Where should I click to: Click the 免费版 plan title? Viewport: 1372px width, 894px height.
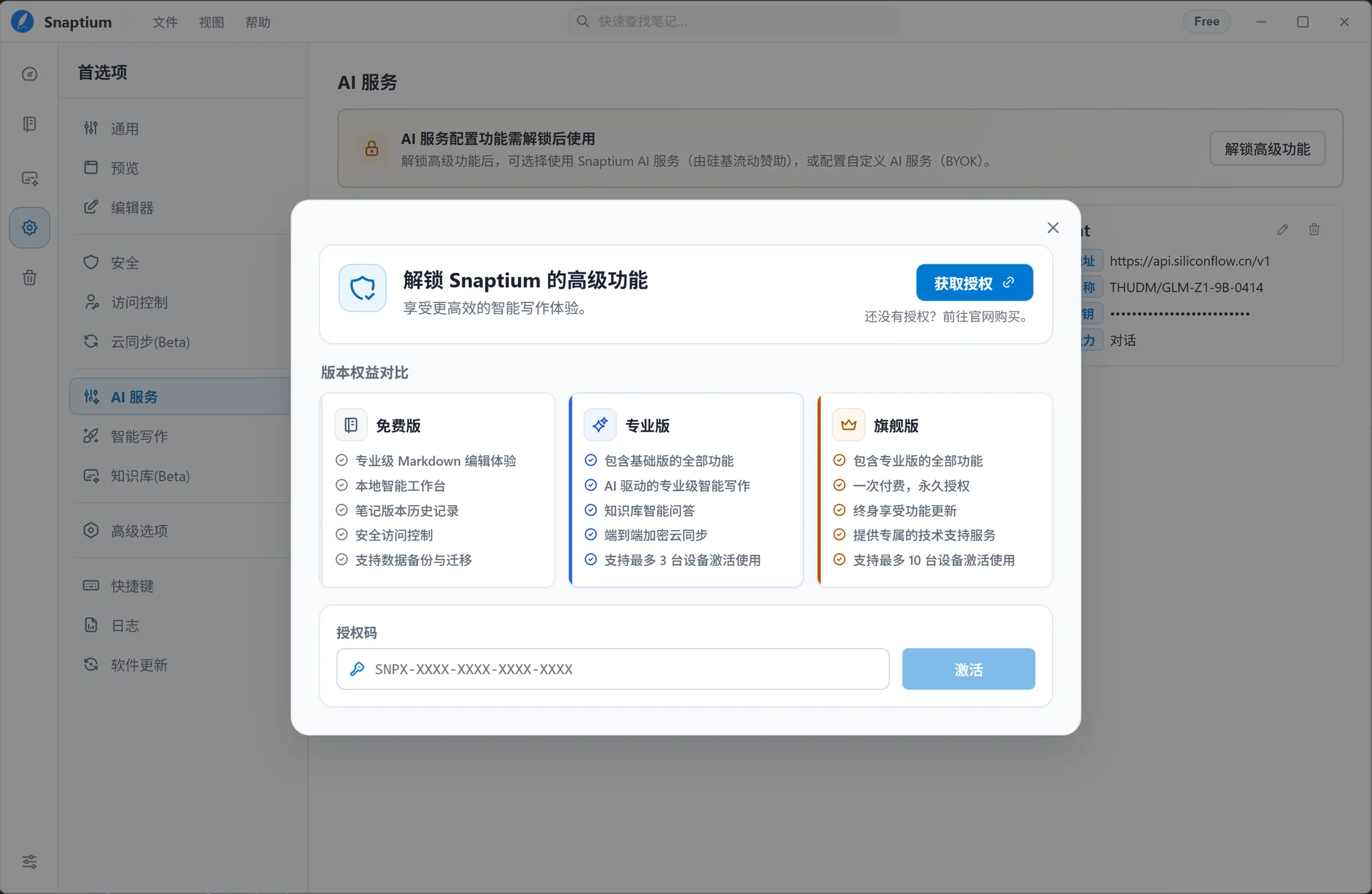click(x=398, y=426)
